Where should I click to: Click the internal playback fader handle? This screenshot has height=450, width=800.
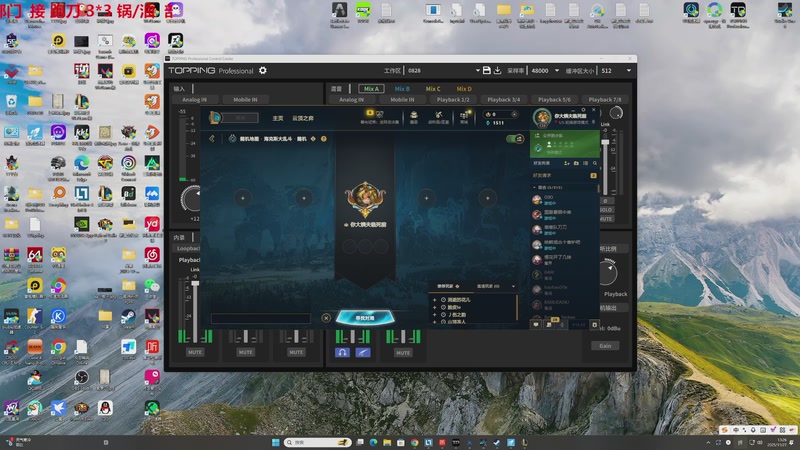(195, 284)
